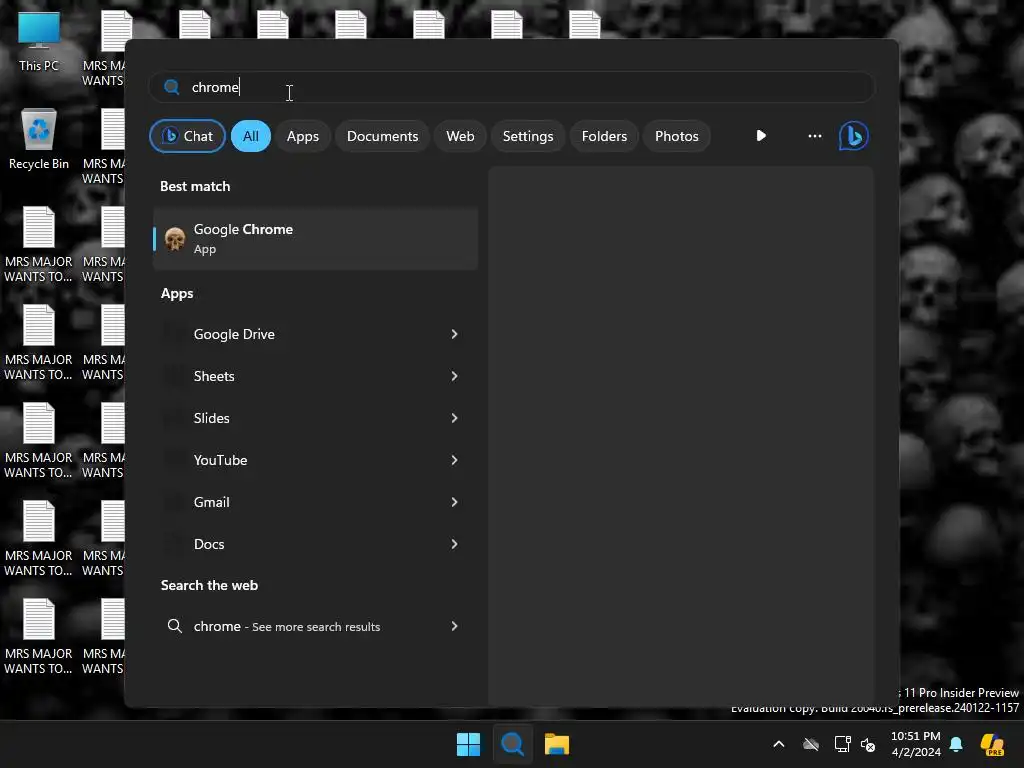Click the Bing Chat icon at top right
This screenshot has width=1024, height=768.
(x=853, y=136)
